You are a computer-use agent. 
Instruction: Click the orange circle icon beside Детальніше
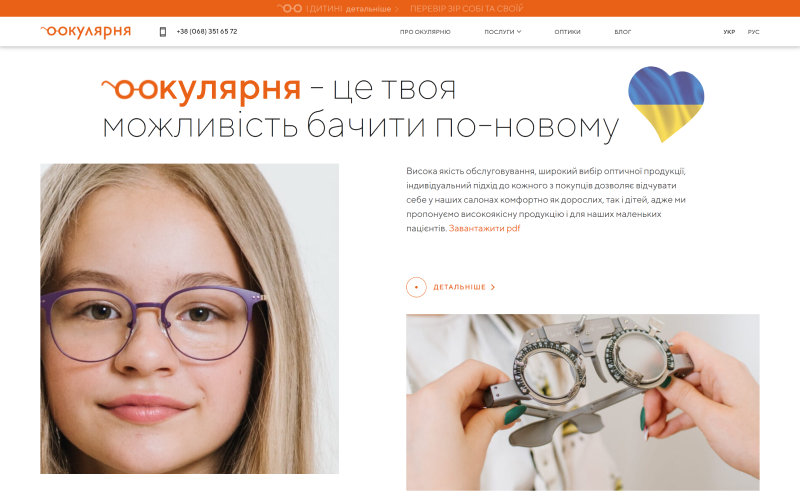click(416, 287)
